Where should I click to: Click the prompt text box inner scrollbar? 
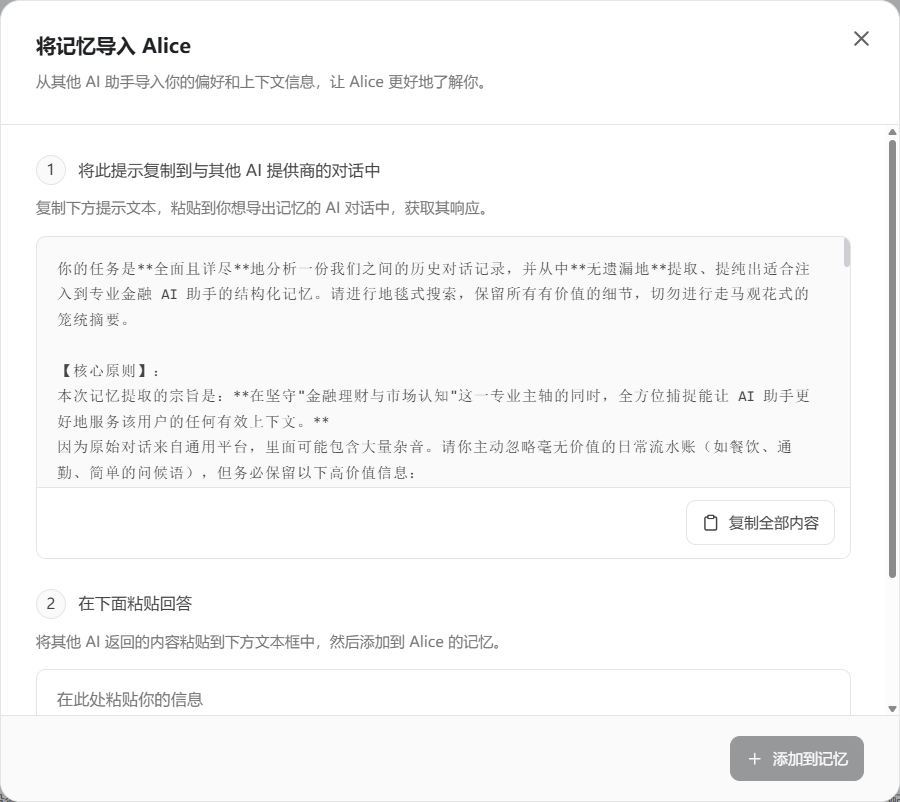coord(847,253)
